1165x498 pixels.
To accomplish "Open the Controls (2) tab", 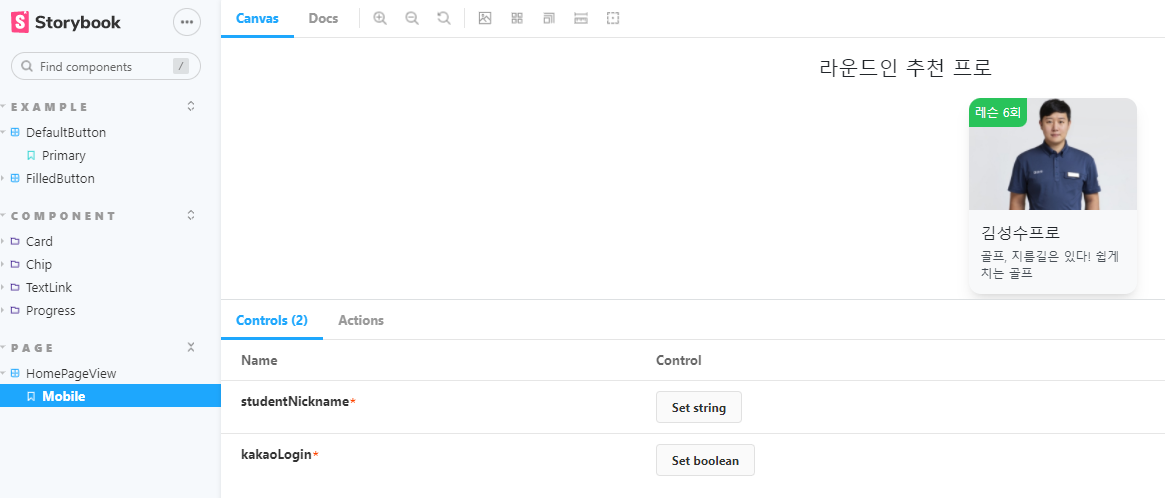I will pyautogui.click(x=272, y=320).
